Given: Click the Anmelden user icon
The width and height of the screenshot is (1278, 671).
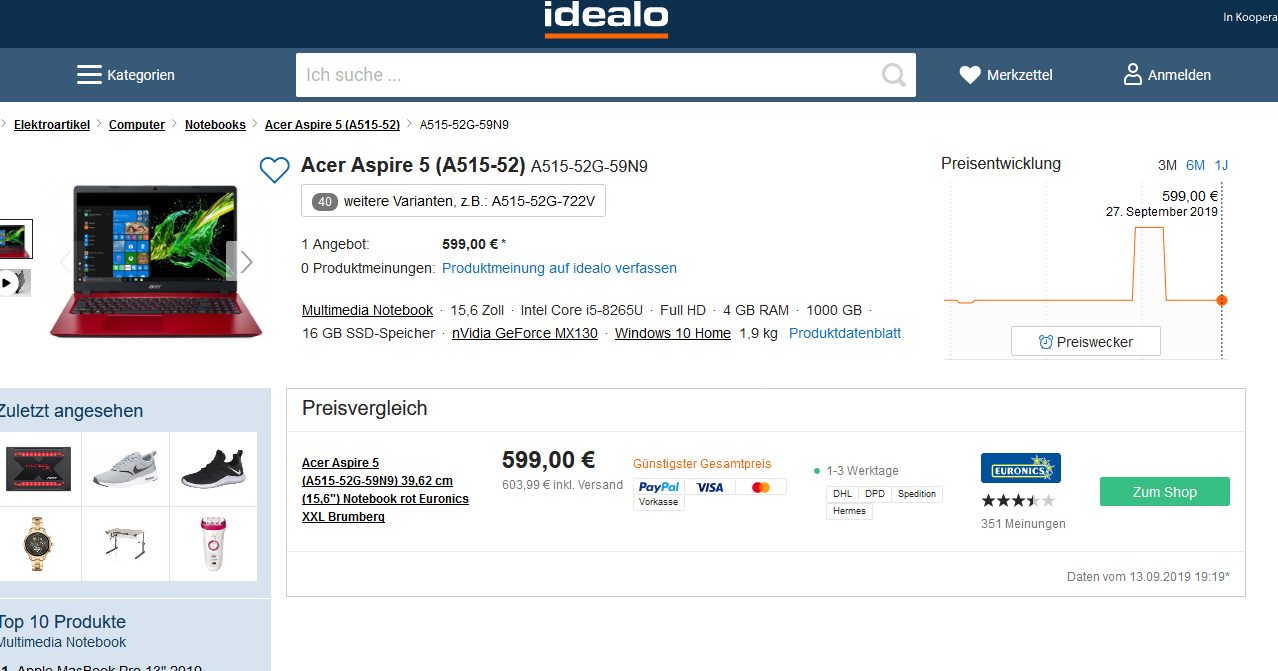Looking at the screenshot, I should (x=1133, y=74).
